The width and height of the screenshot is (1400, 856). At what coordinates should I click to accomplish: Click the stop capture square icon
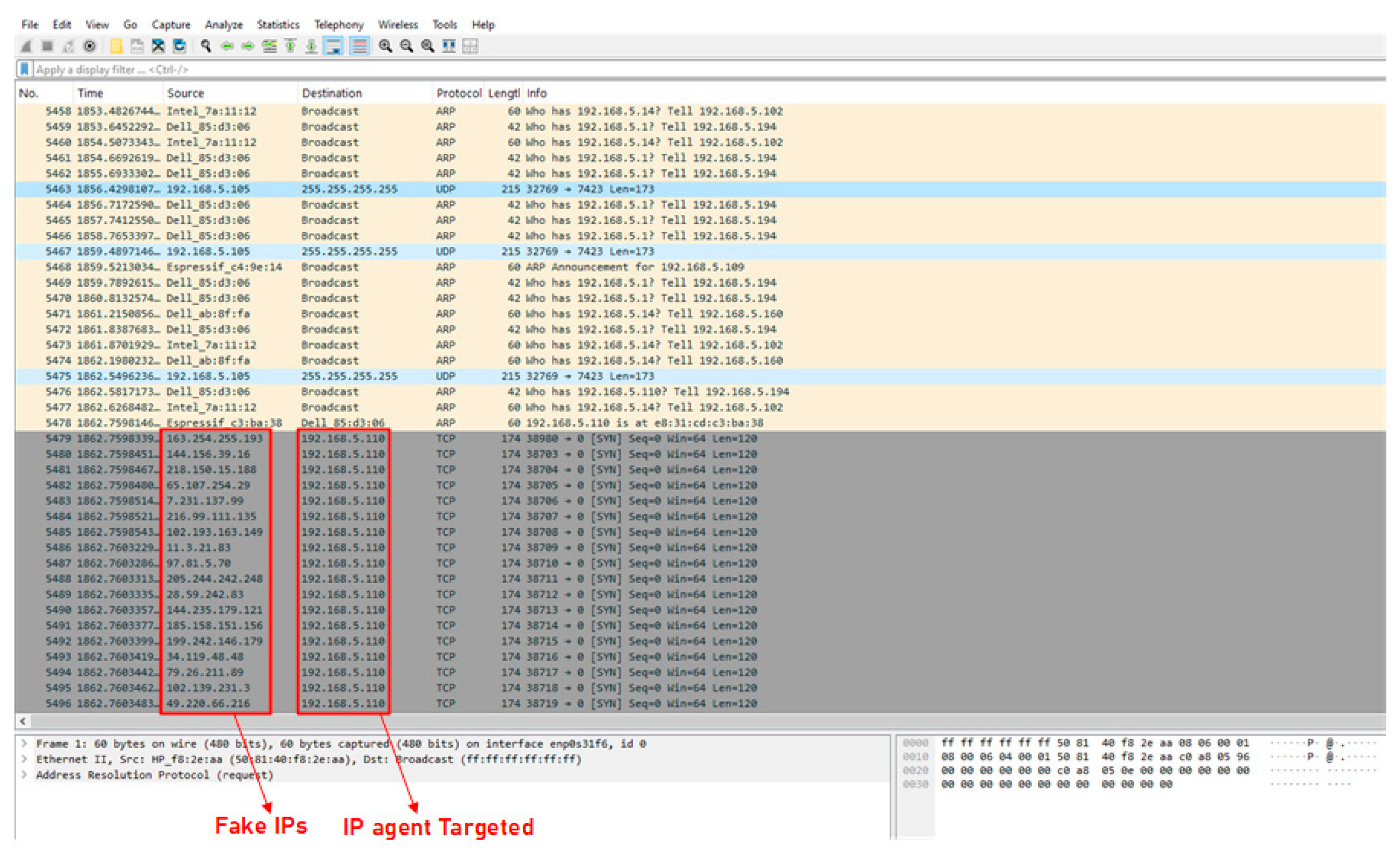click(x=47, y=47)
